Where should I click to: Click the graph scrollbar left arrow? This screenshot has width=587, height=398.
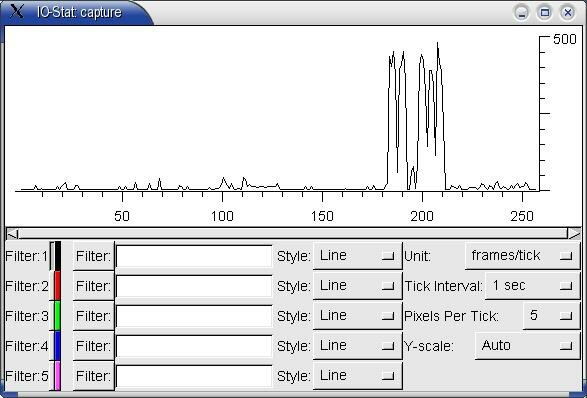12,234
